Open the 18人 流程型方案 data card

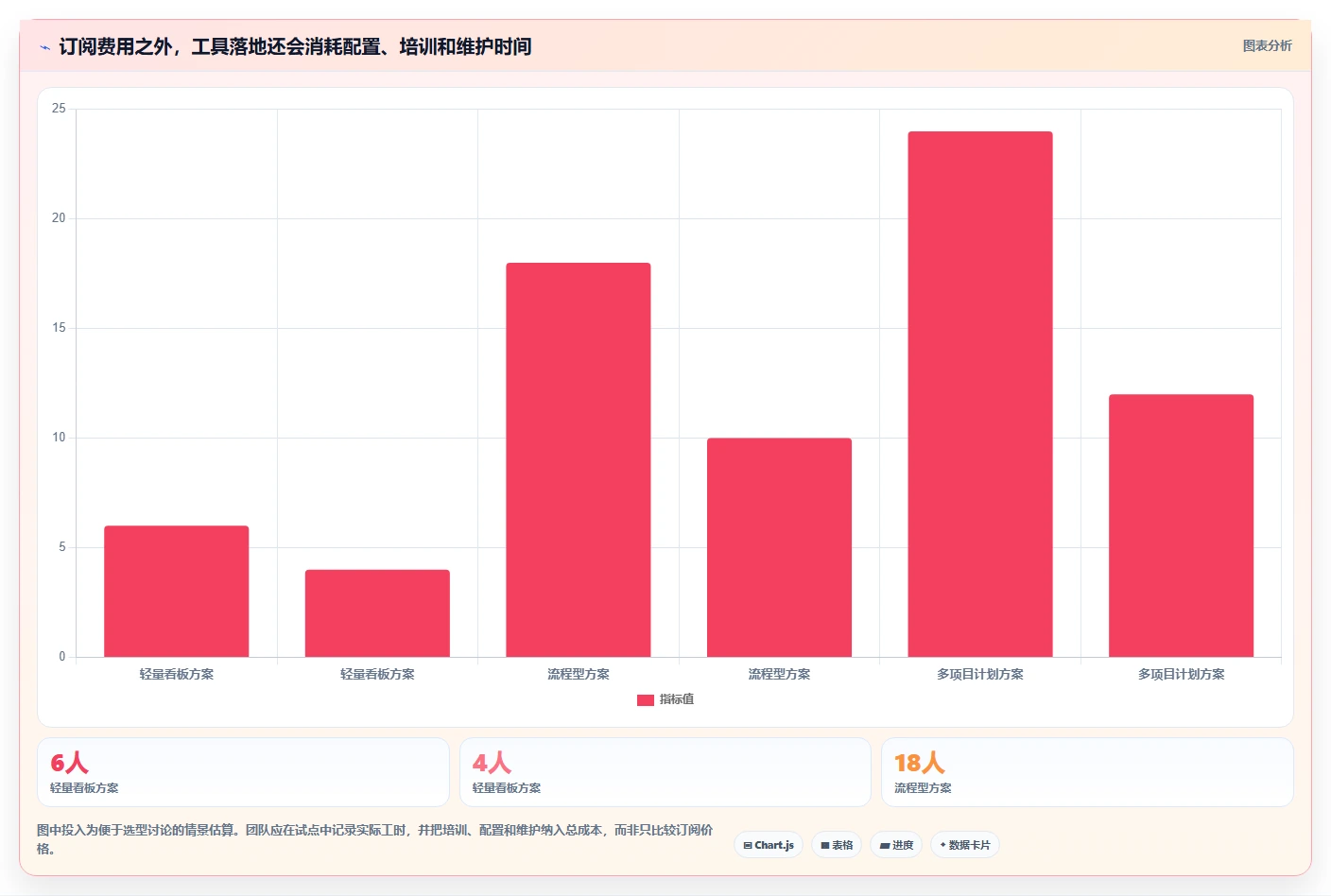coord(1087,772)
